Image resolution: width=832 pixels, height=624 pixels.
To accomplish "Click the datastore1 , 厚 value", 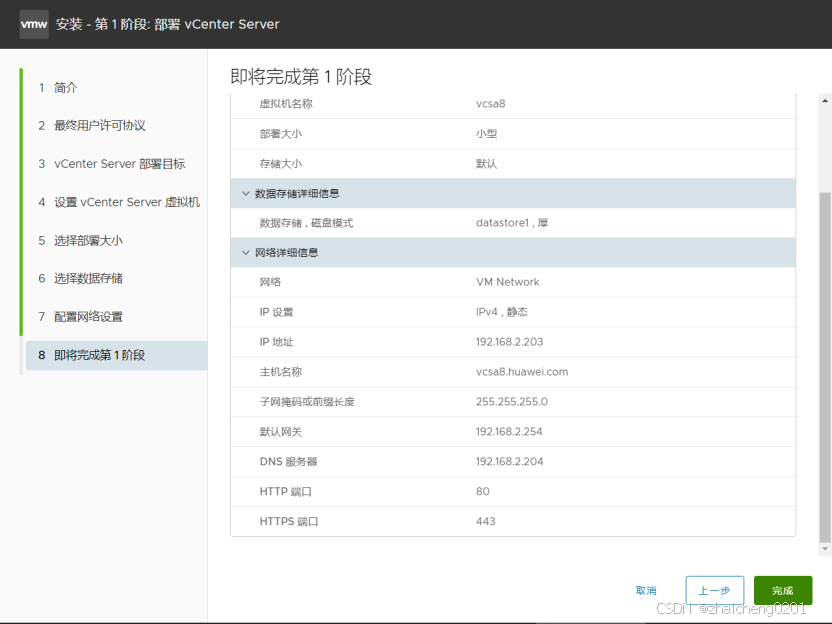I will click(x=512, y=223).
